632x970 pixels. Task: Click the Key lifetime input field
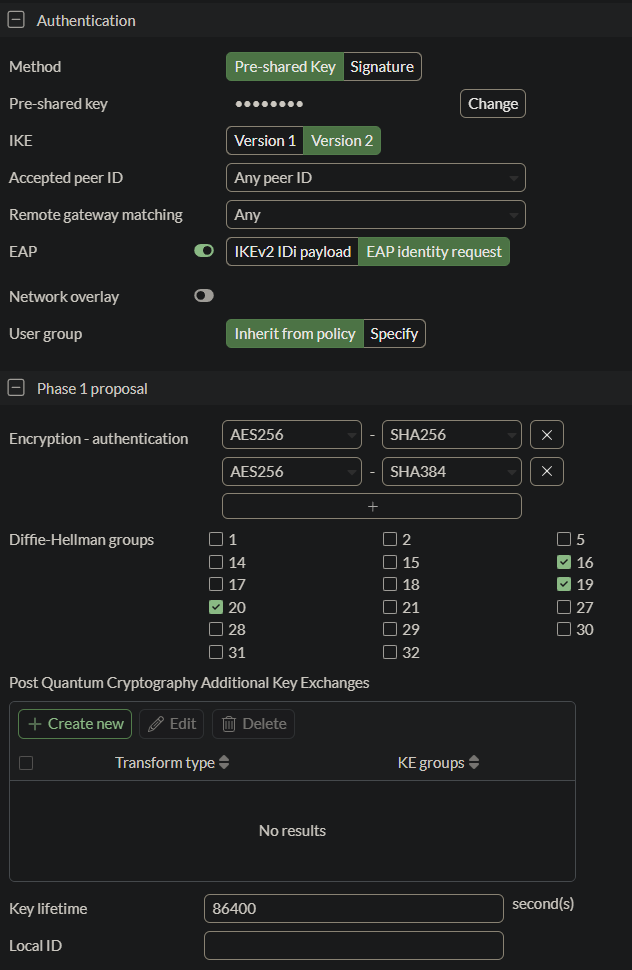353,908
